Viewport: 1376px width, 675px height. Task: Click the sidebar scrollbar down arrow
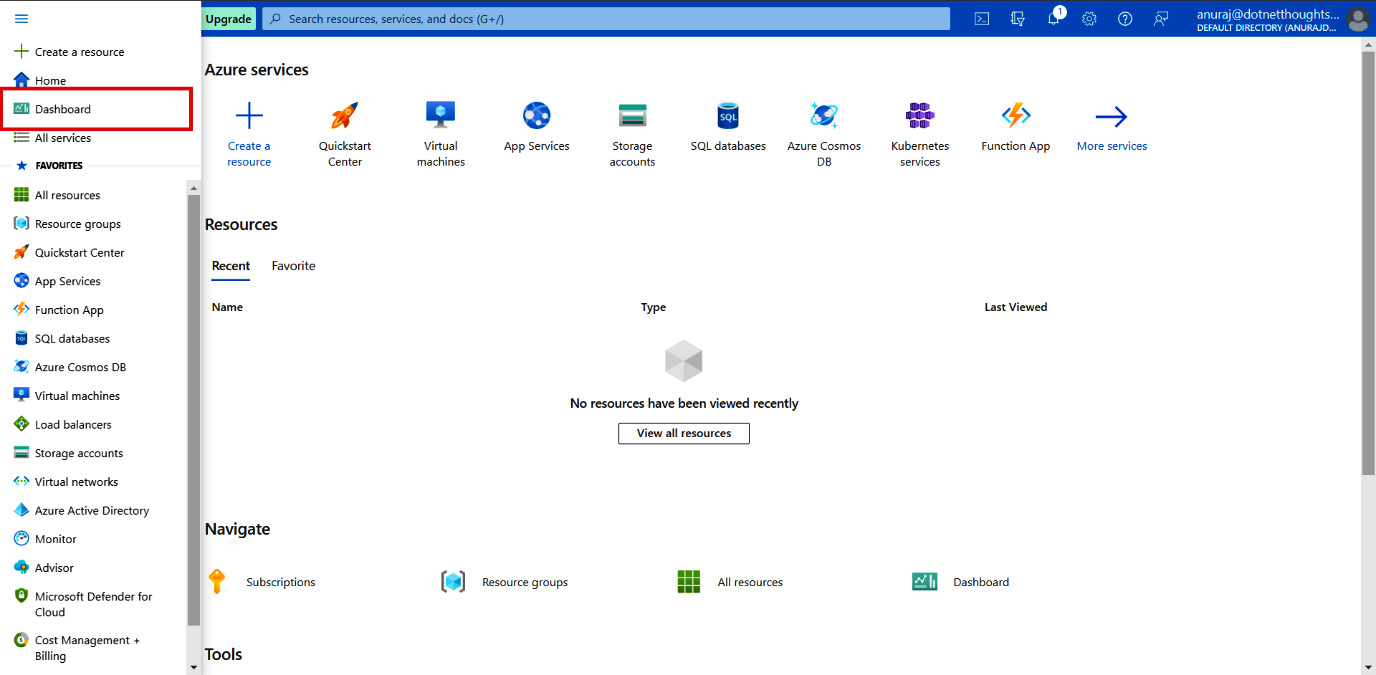pyautogui.click(x=194, y=666)
